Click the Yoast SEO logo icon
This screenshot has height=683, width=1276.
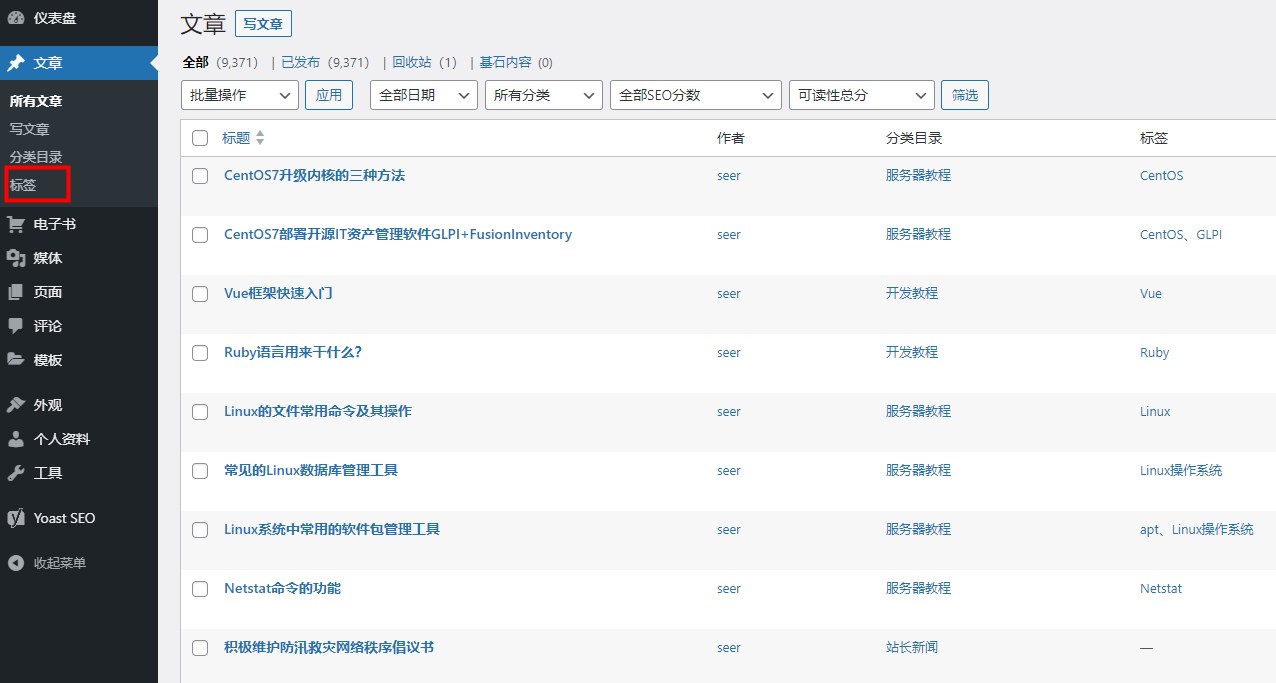coord(16,518)
